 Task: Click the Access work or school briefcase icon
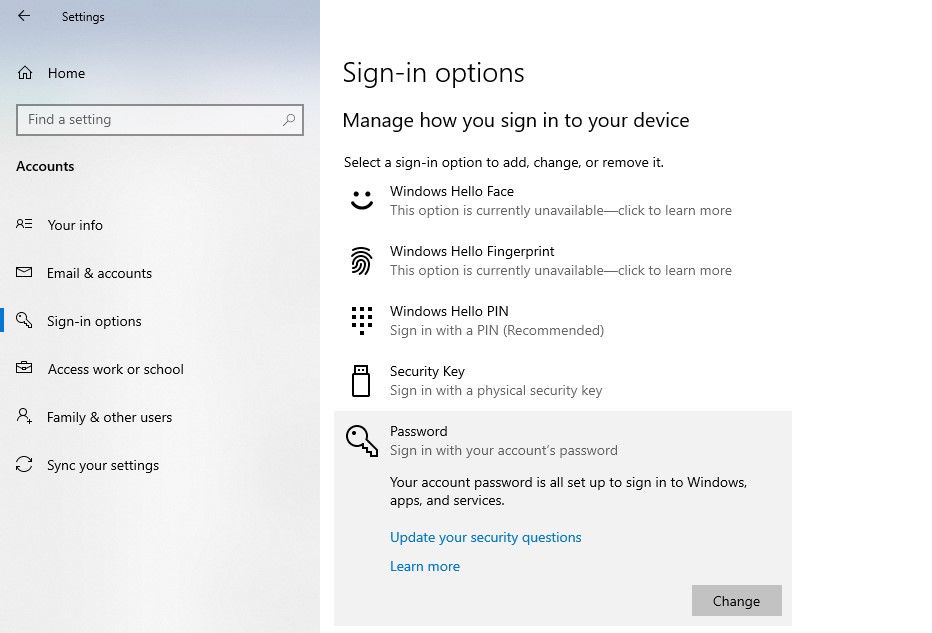25,369
